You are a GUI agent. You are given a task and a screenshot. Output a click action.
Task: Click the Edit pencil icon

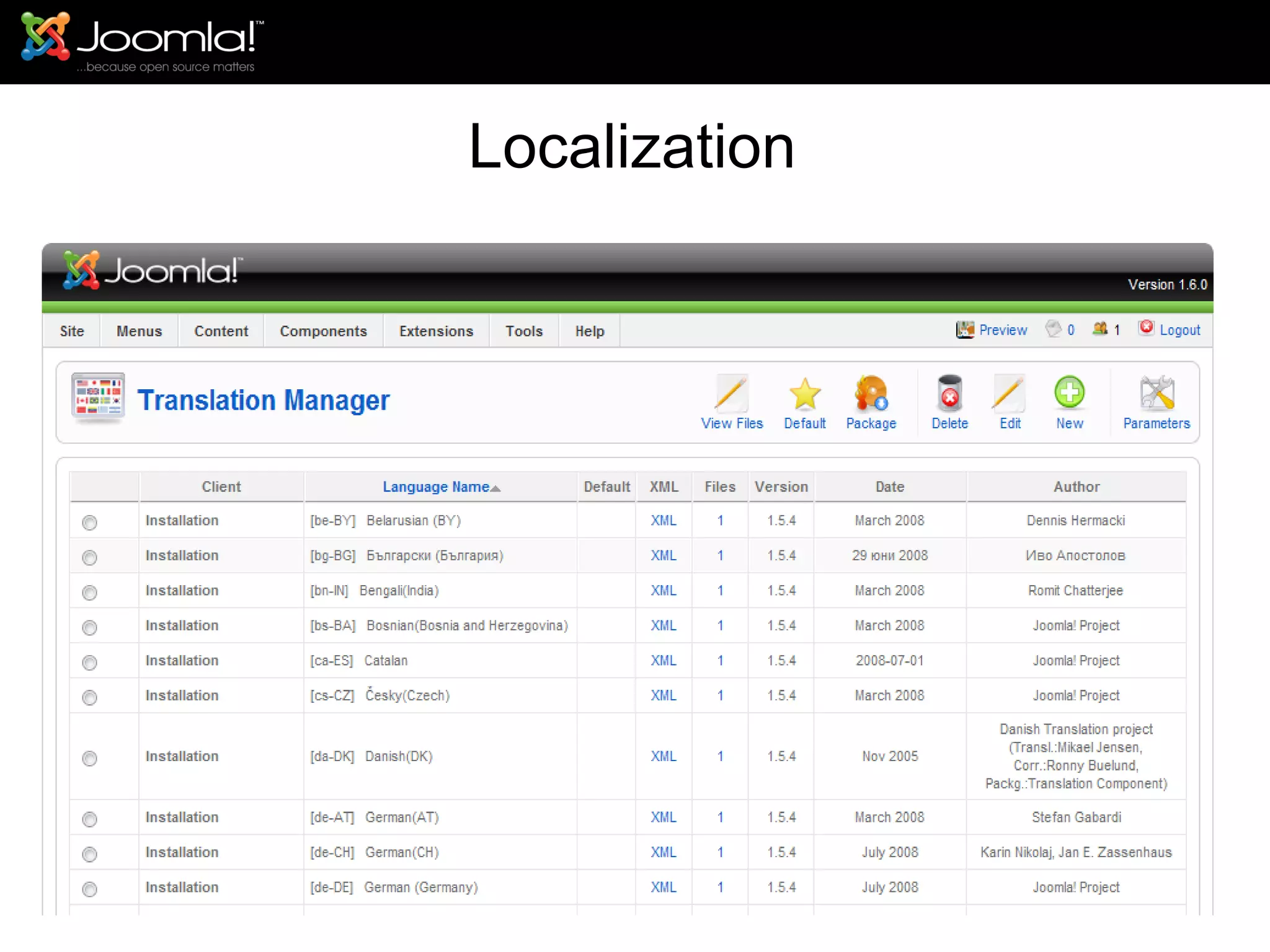pyautogui.click(x=1010, y=393)
